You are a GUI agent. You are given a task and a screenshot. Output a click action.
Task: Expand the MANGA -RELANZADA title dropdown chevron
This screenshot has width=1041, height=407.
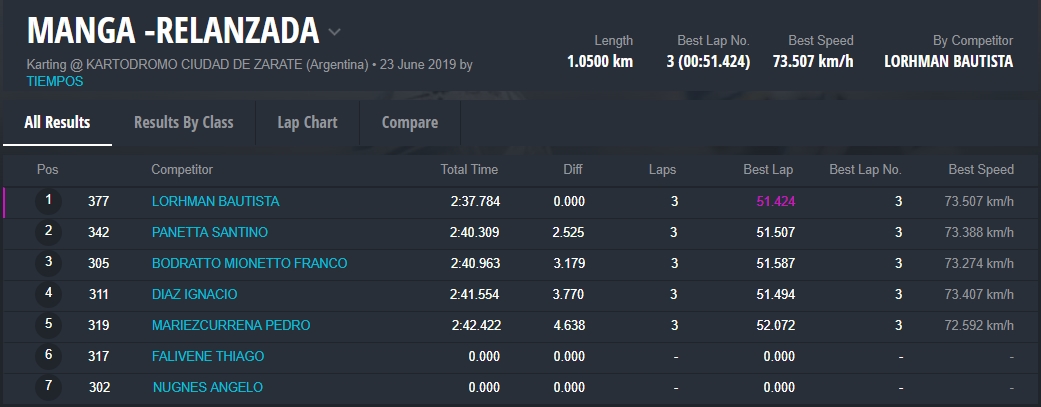(x=335, y=31)
